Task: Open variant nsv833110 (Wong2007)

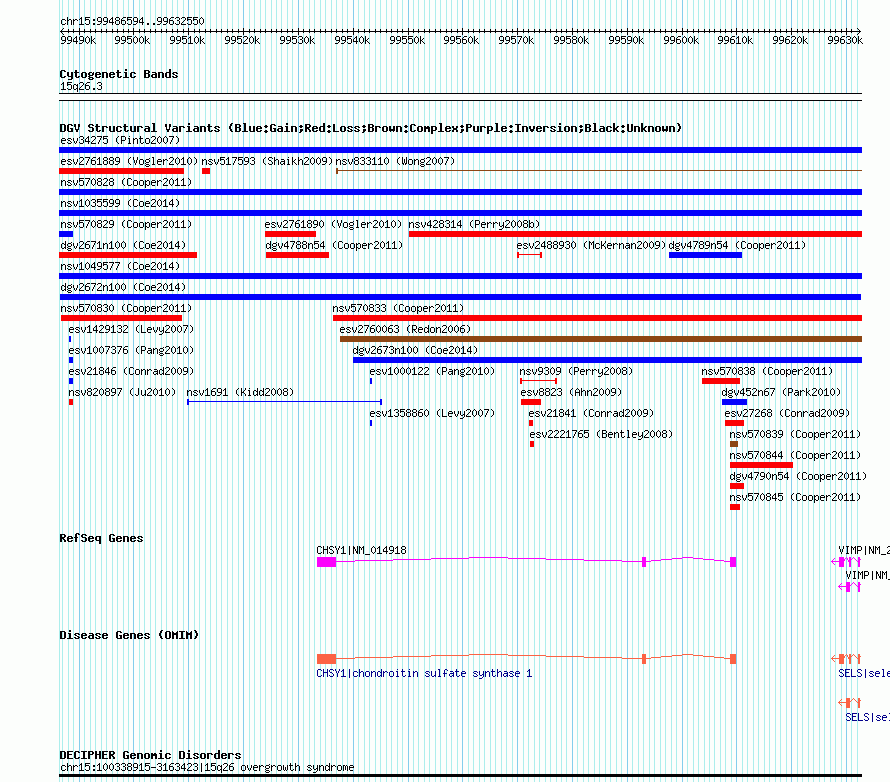Action: 395,161
